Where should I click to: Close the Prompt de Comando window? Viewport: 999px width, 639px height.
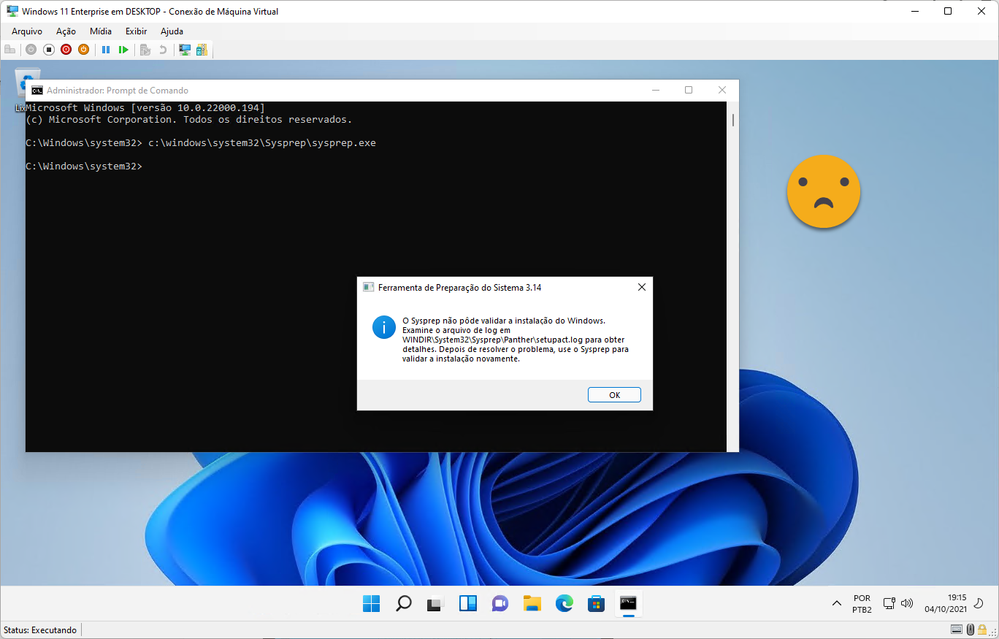722,90
